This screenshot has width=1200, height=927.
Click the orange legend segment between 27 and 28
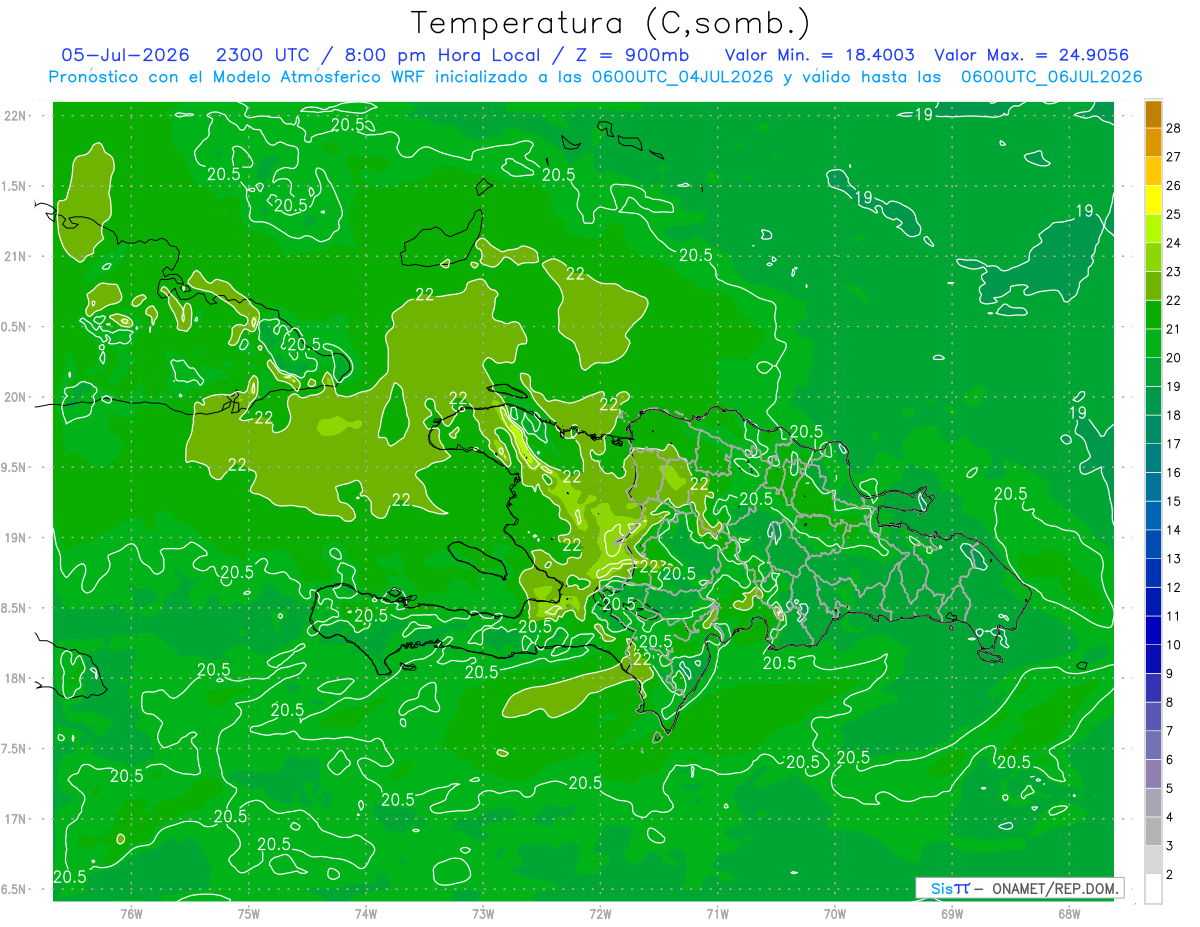point(1153,142)
